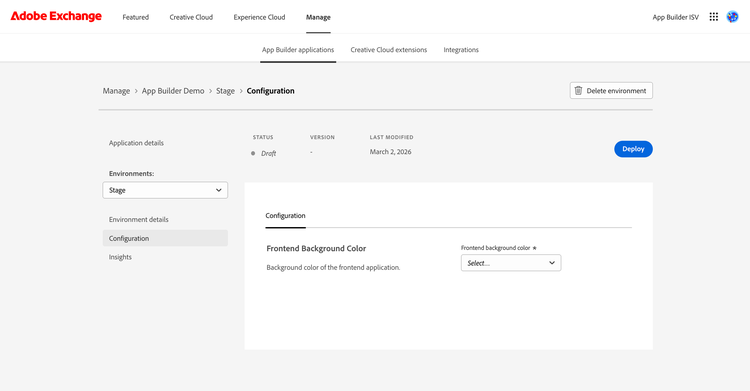Open the app switcher grid icon

713,17
